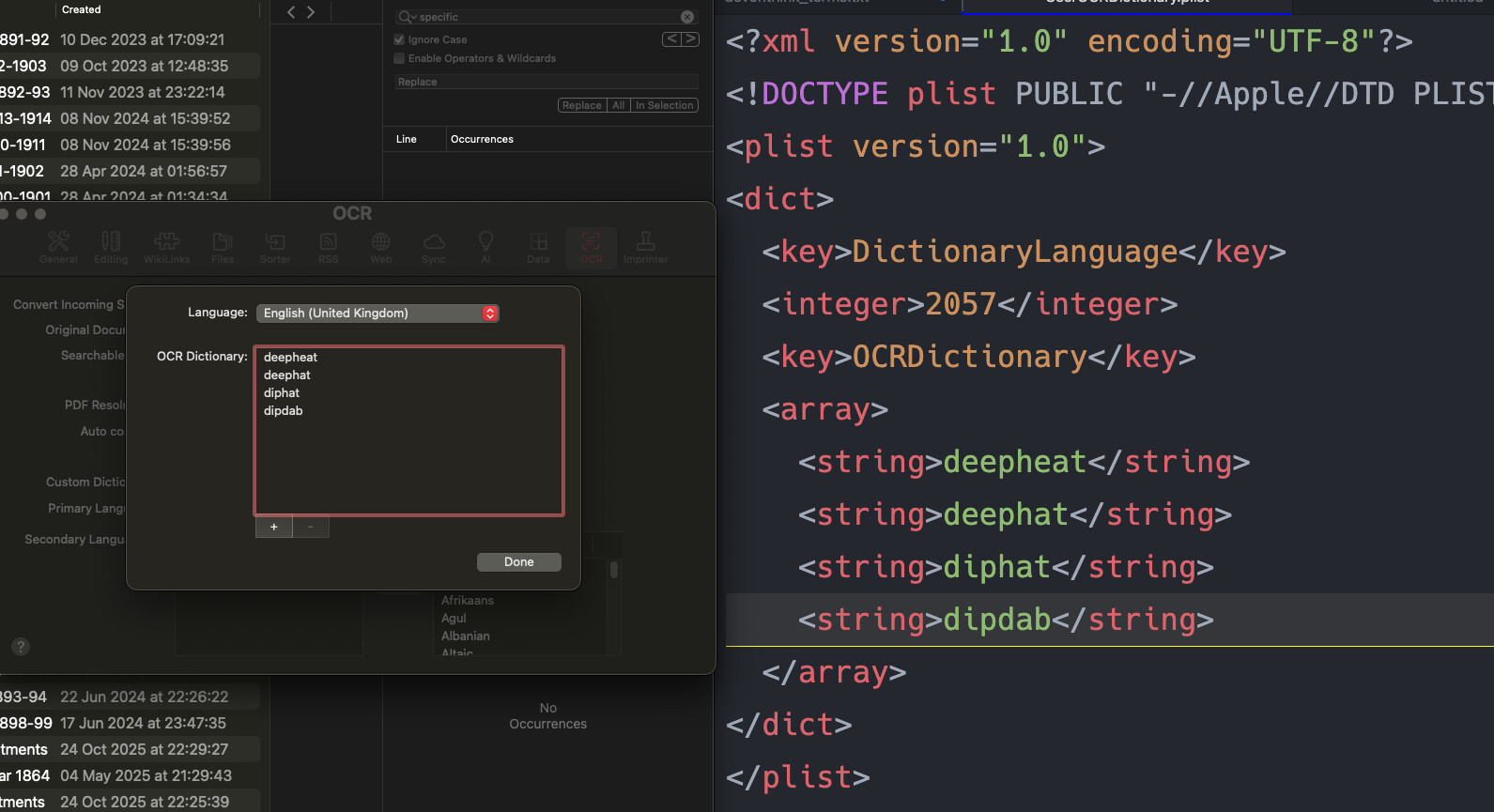The height and width of the screenshot is (812, 1494).
Task: Switch to the Sorter settings pane
Action: (275, 247)
